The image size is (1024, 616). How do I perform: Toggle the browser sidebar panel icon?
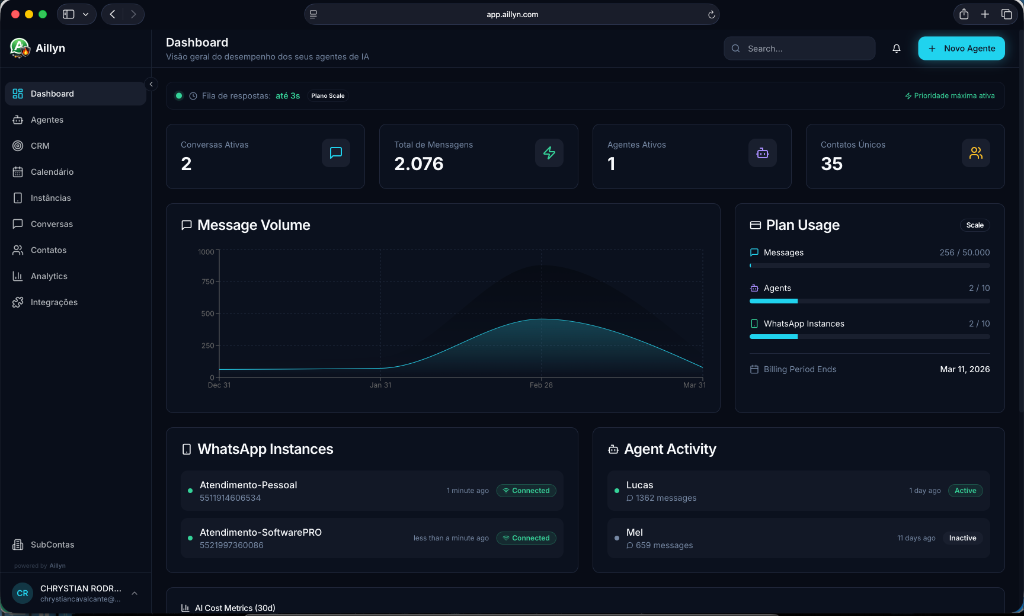pos(69,14)
